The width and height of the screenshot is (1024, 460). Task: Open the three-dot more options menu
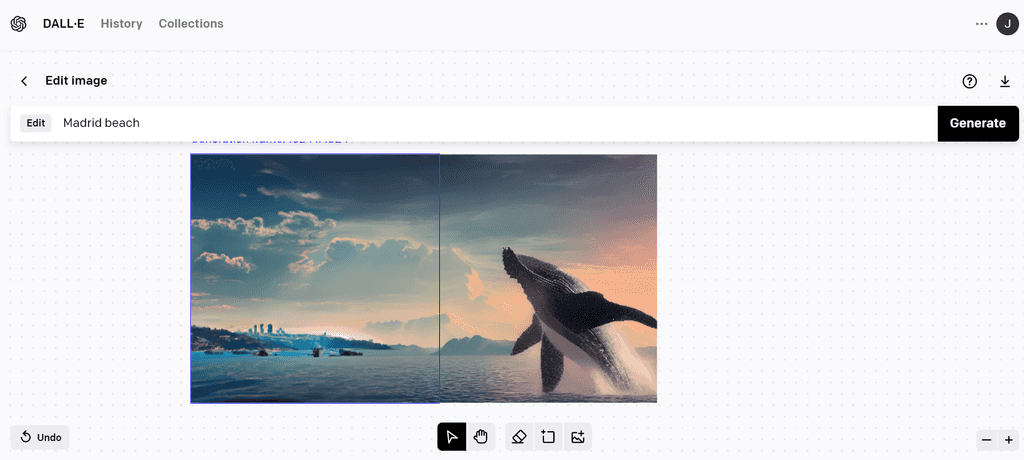(982, 24)
